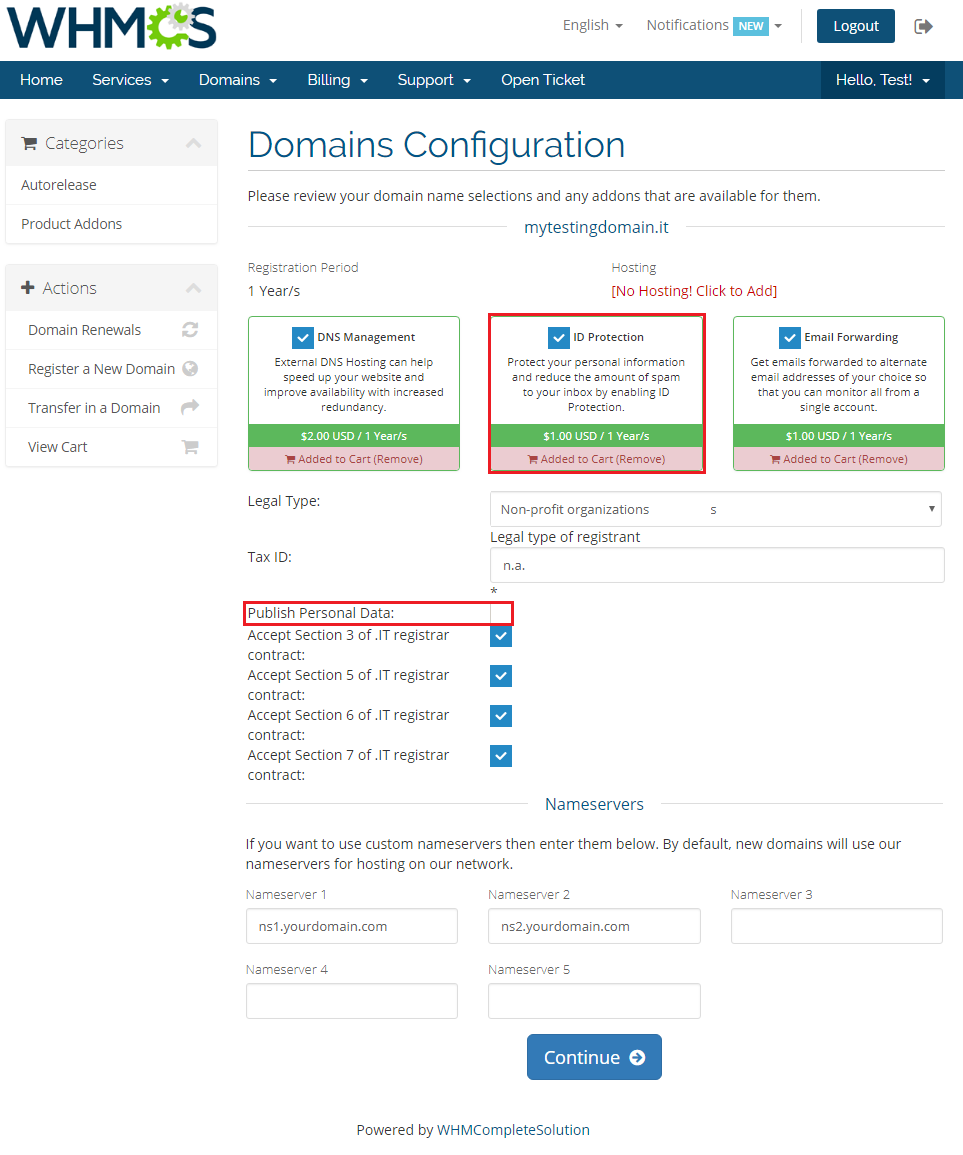The image size is (963, 1155).
Task: Remove ID Protection from cart
Action: [596, 459]
